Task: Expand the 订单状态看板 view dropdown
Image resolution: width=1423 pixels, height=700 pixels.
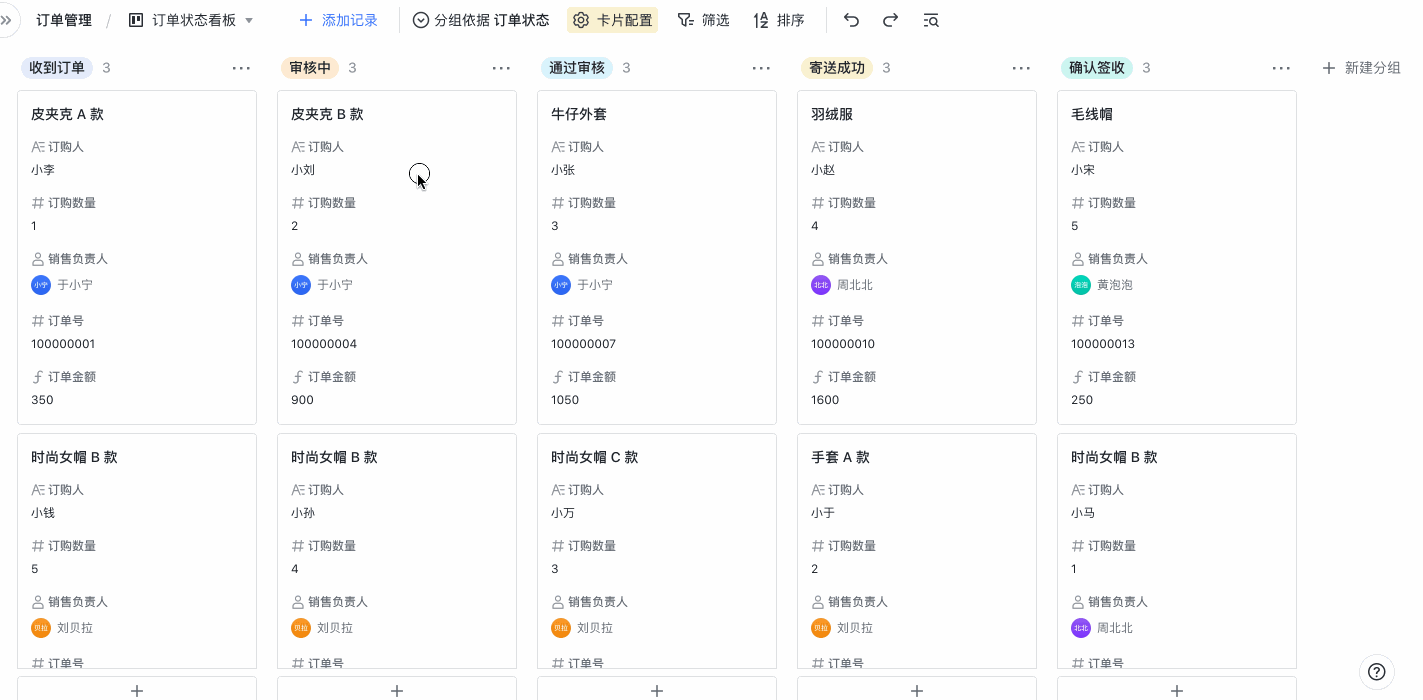Action: (x=249, y=20)
